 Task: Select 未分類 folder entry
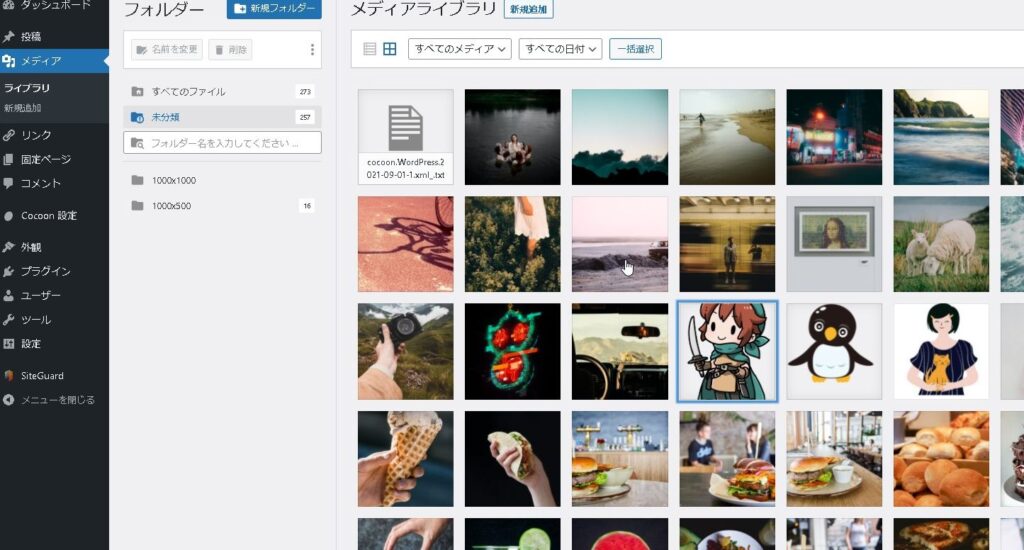click(x=166, y=117)
